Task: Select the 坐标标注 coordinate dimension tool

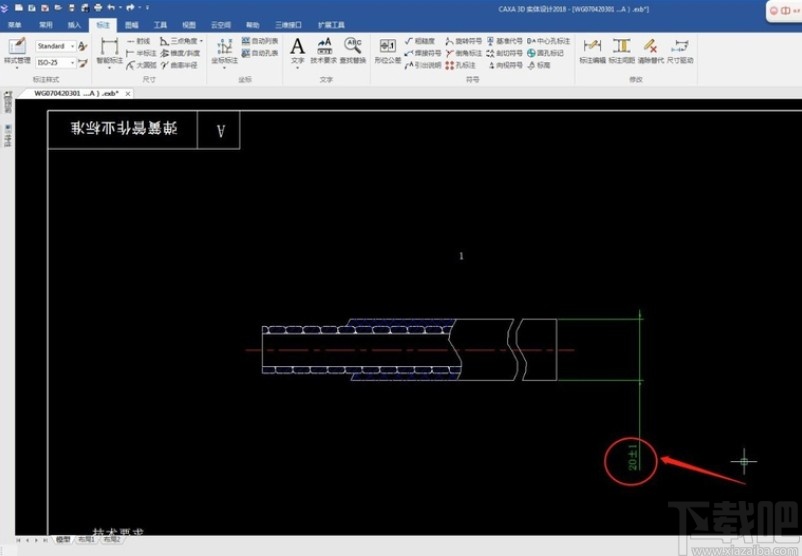Action: click(225, 51)
